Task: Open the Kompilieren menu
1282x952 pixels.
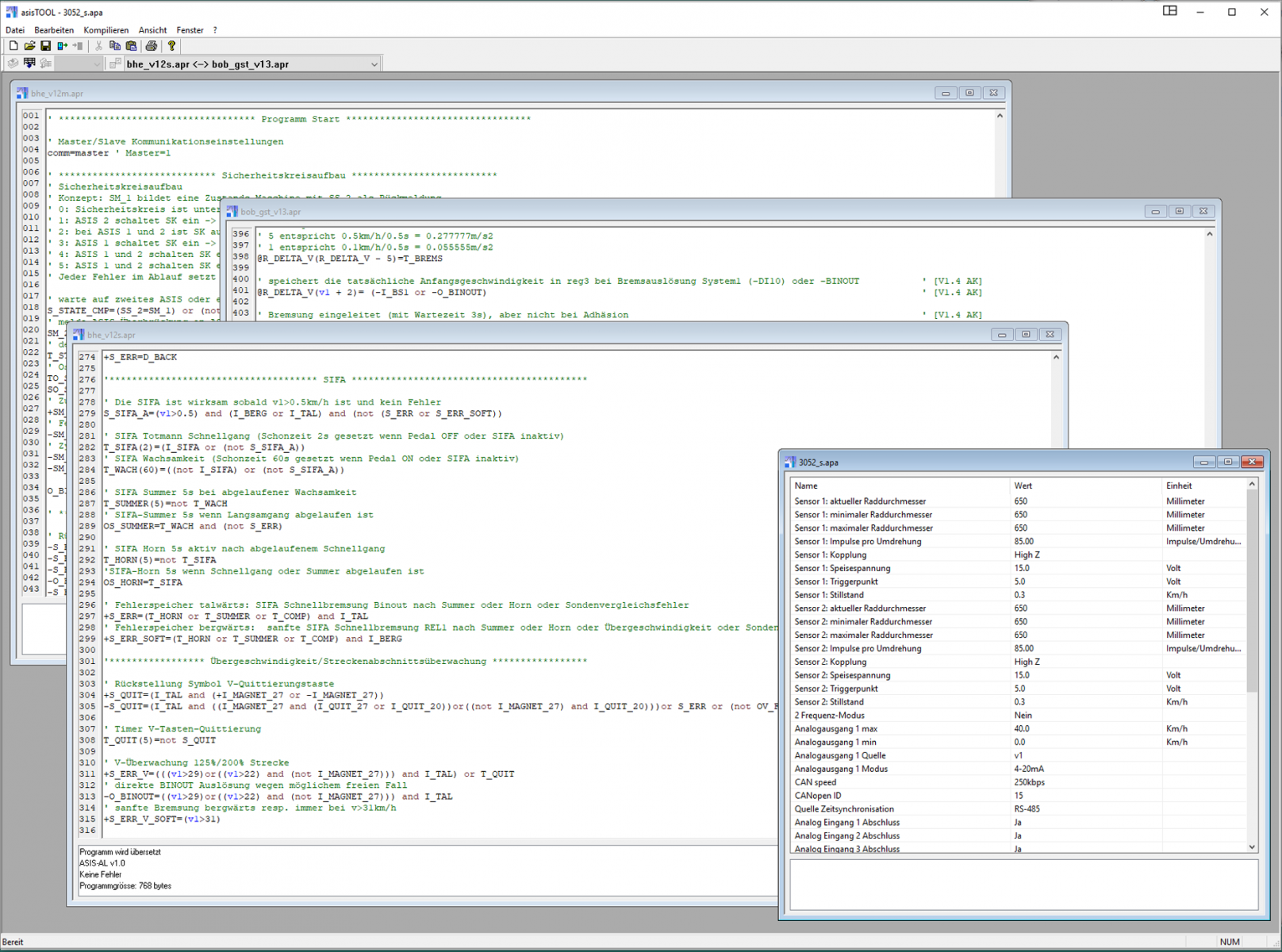Action: [x=106, y=30]
